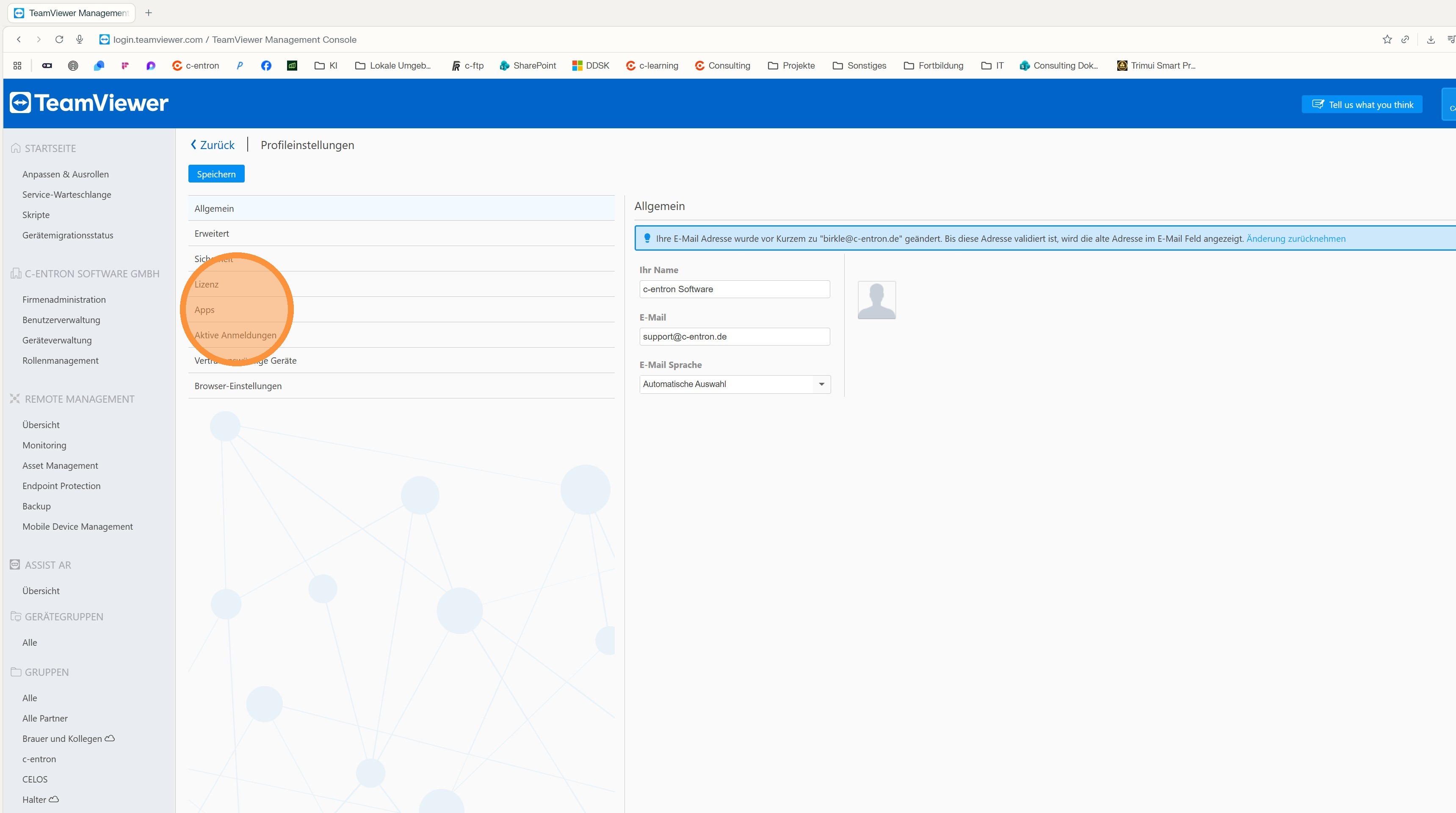This screenshot has width=1456, height=813.
Task: Open the E-Mail Sprache dropdown
Action: [x=735, y=384]
